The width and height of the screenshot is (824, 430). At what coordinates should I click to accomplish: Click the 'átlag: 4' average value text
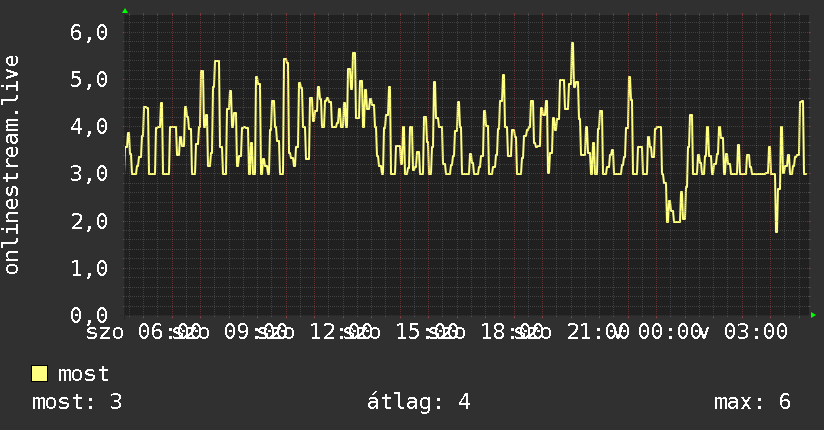tap(418, 402)
